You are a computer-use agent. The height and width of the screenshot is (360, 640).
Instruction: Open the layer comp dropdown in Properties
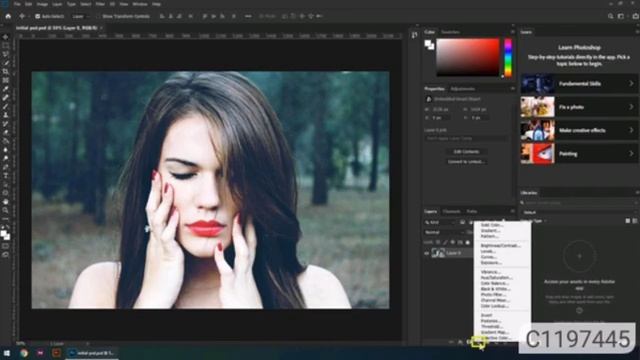tap(467, 139)
